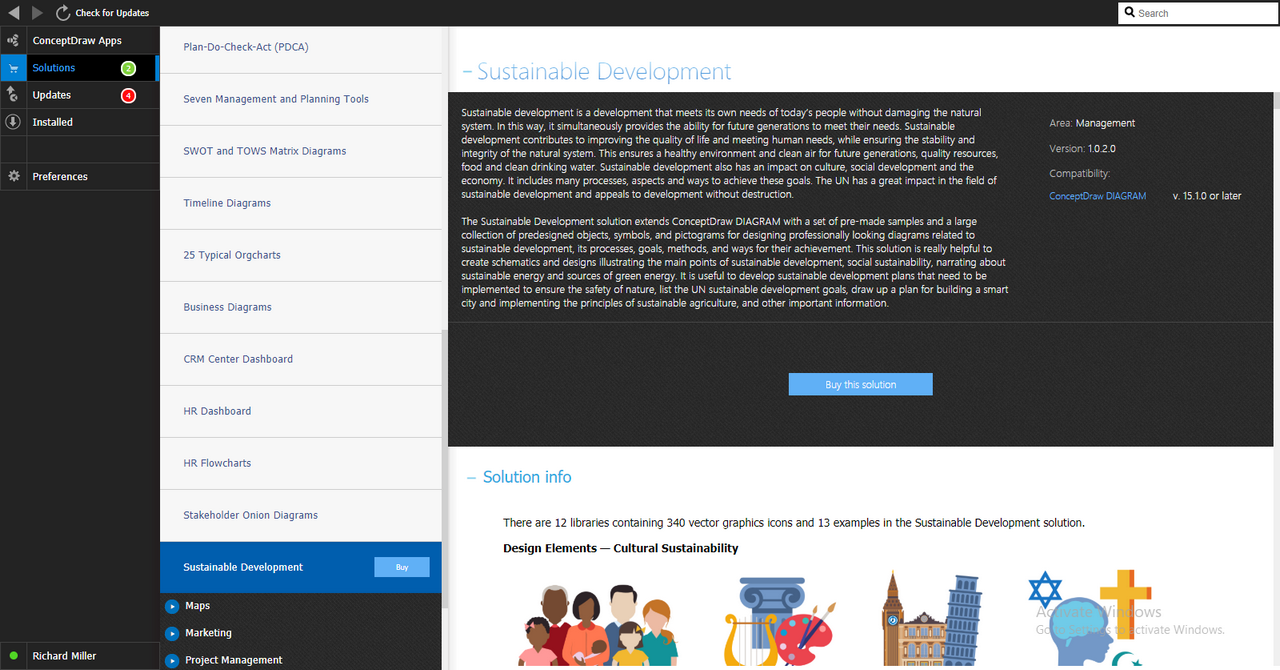Click the green status dot beside Richard Miller
1280x670 pixels.
coord(13,656)
